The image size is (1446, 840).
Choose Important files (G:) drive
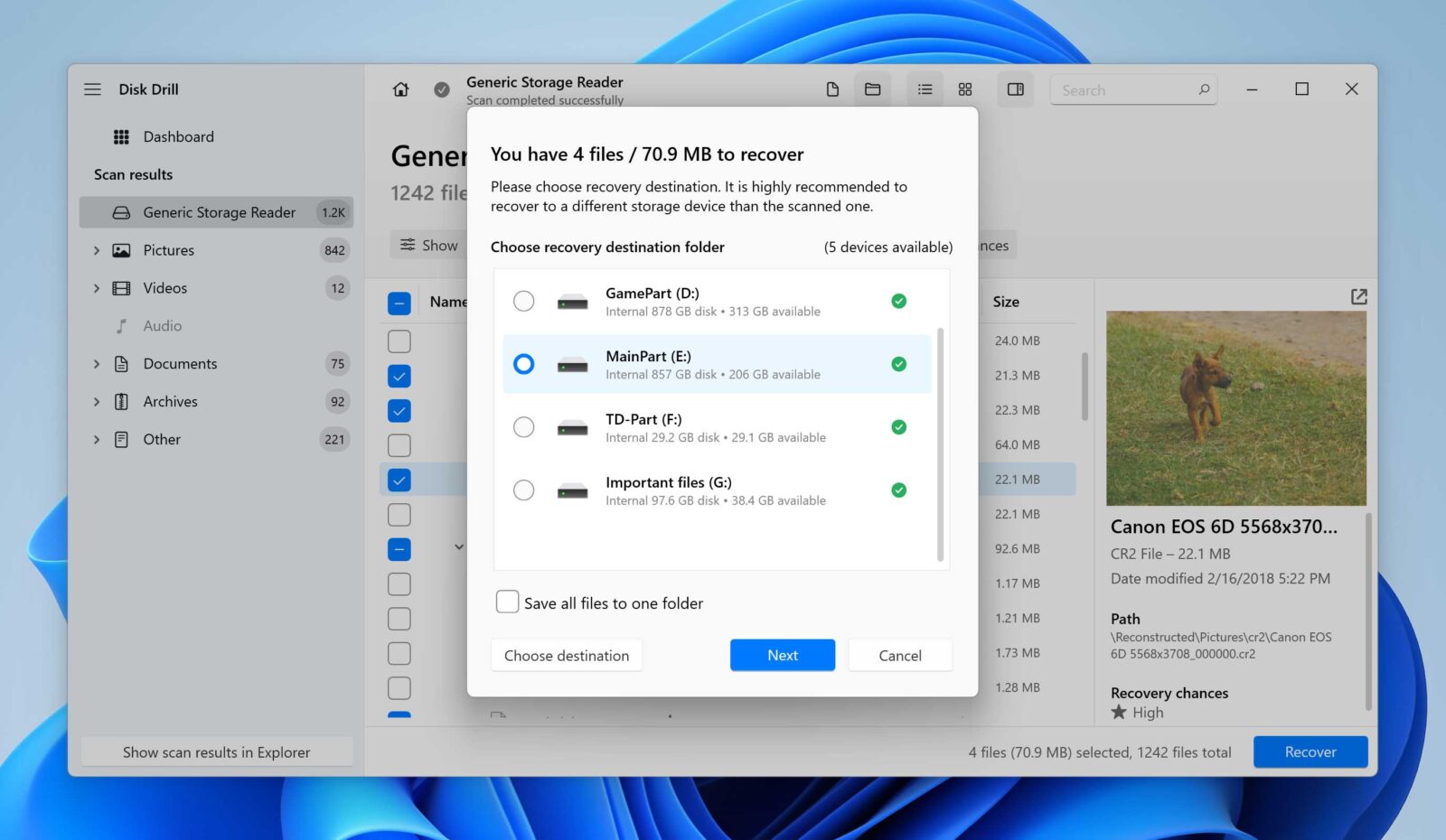[x=524, y=490]
